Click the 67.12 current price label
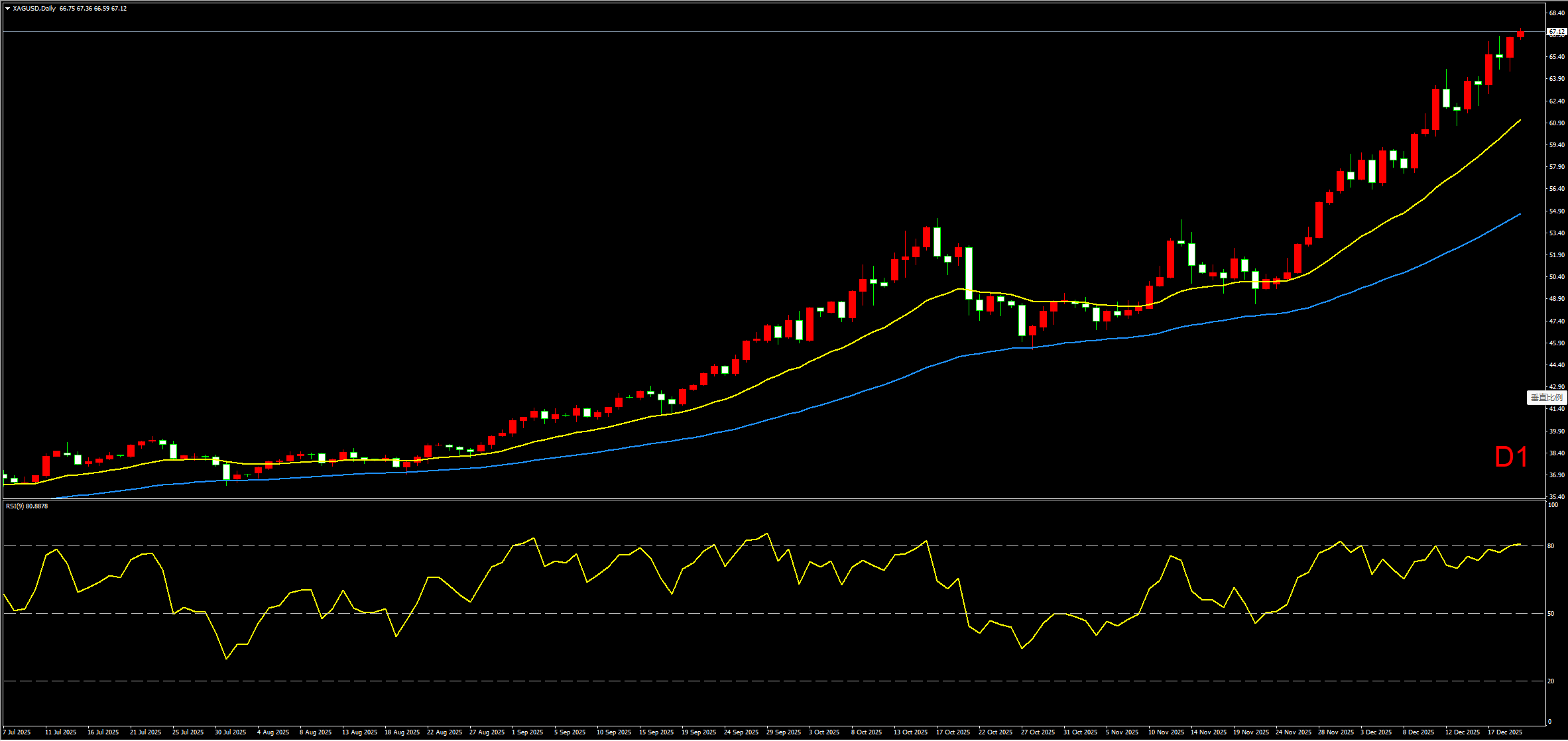 pyautogui.click(x=1556, y=32)
